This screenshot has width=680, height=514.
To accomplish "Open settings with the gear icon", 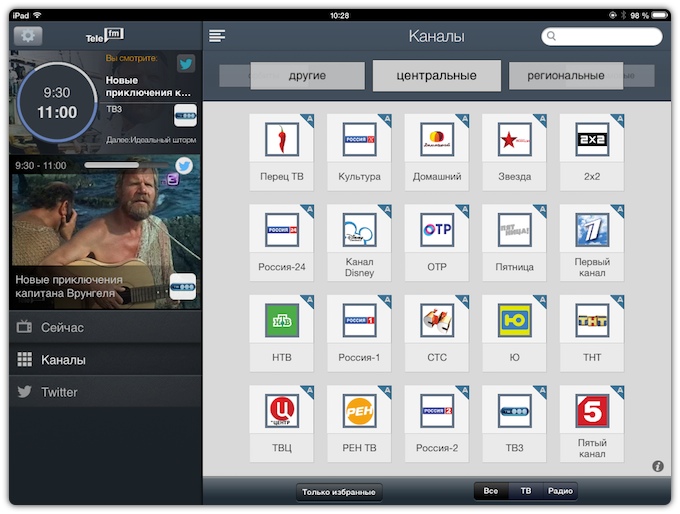I will [28, 36].
